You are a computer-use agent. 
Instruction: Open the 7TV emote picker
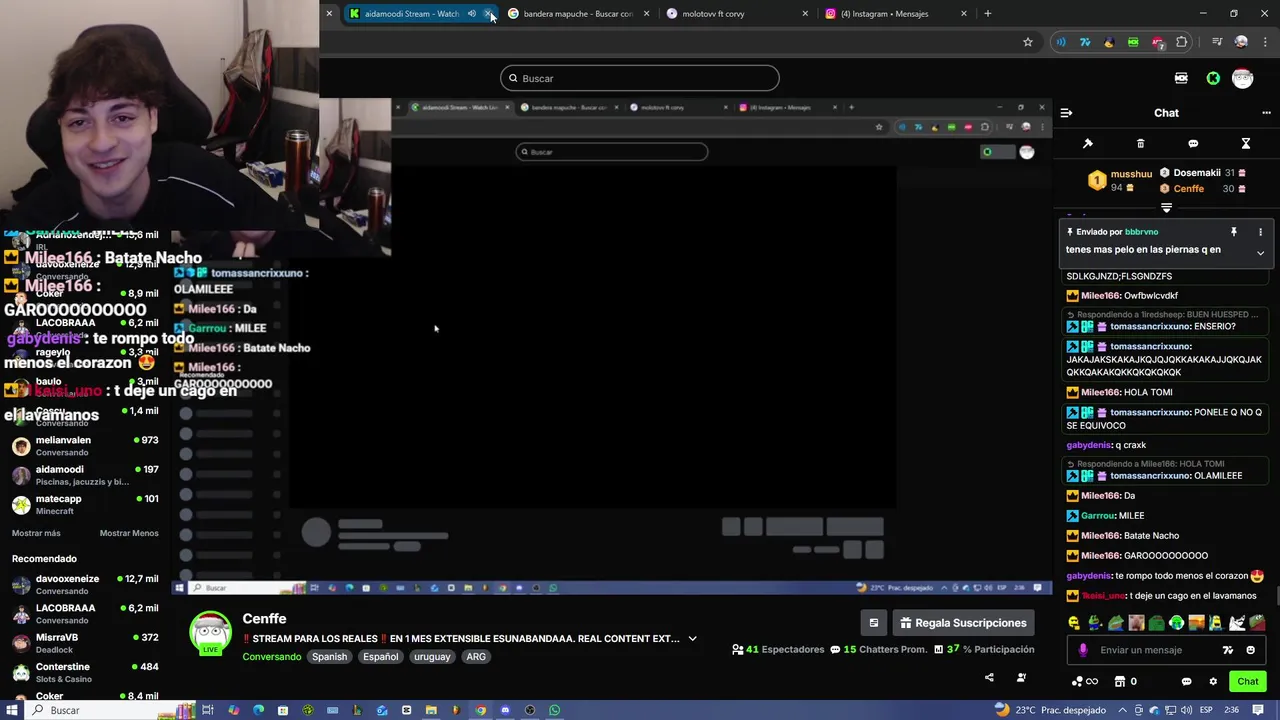[x=1228, y=650]
